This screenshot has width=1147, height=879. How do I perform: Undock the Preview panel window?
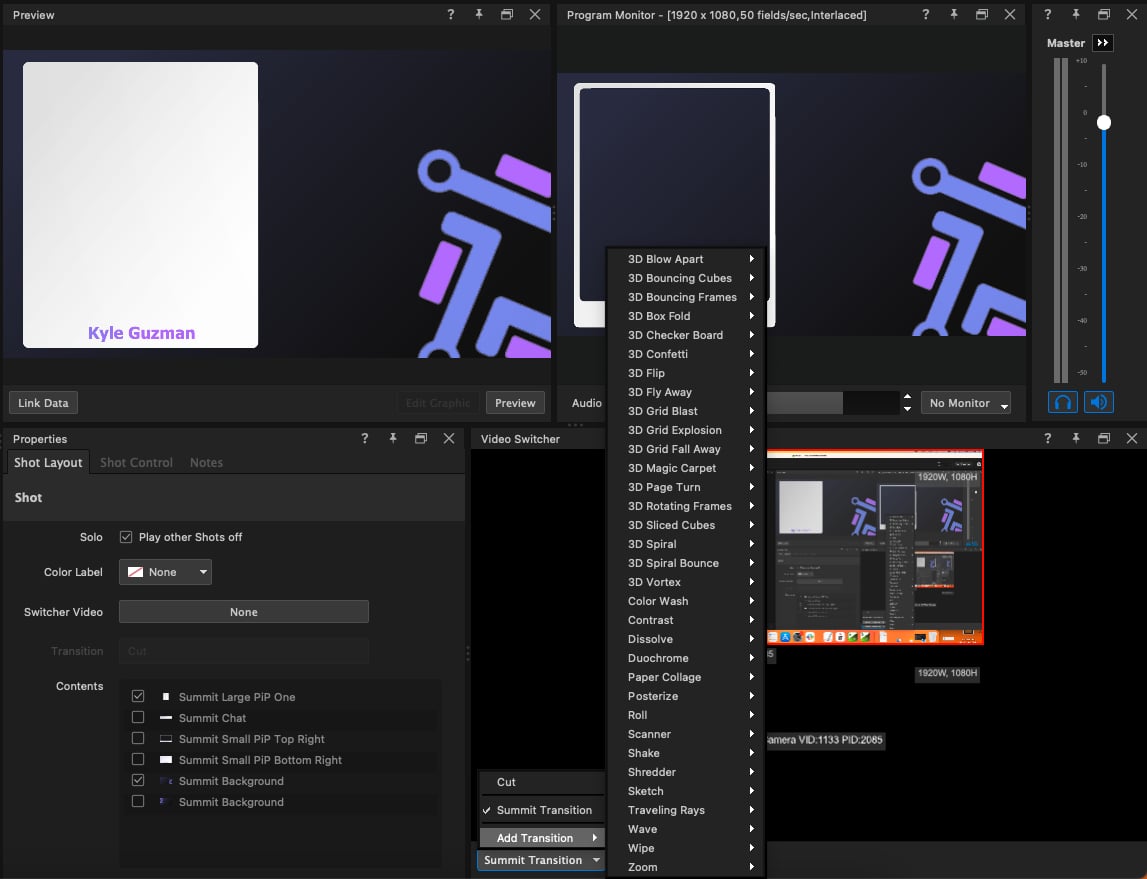tap(506, 15)
